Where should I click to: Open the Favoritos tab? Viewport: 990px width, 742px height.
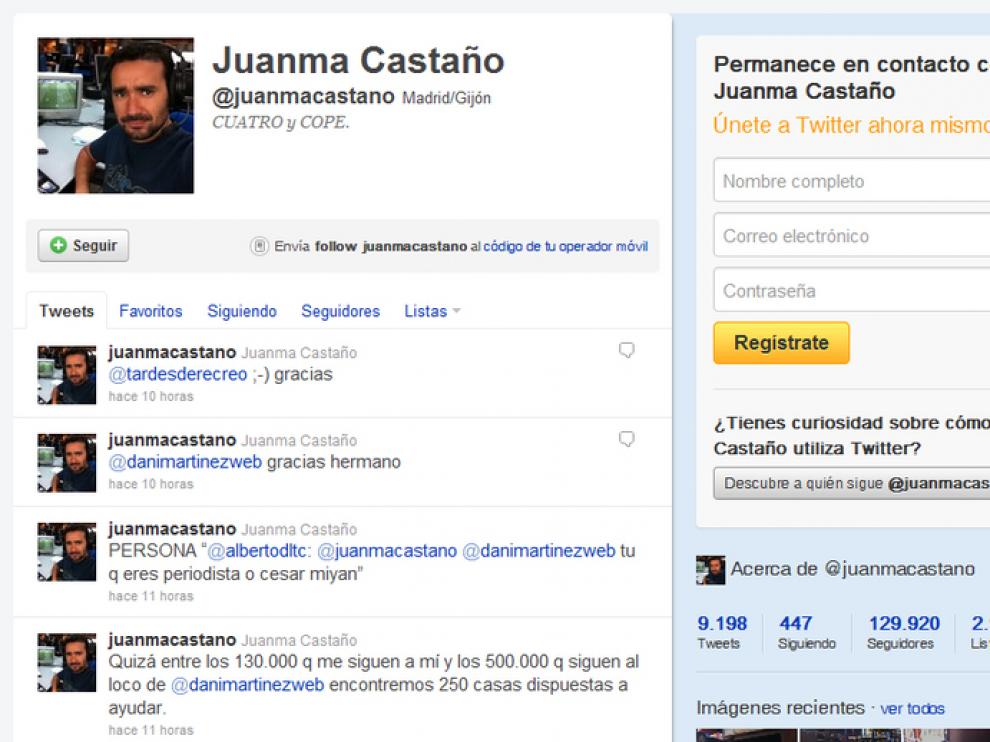tap(150, 311)
